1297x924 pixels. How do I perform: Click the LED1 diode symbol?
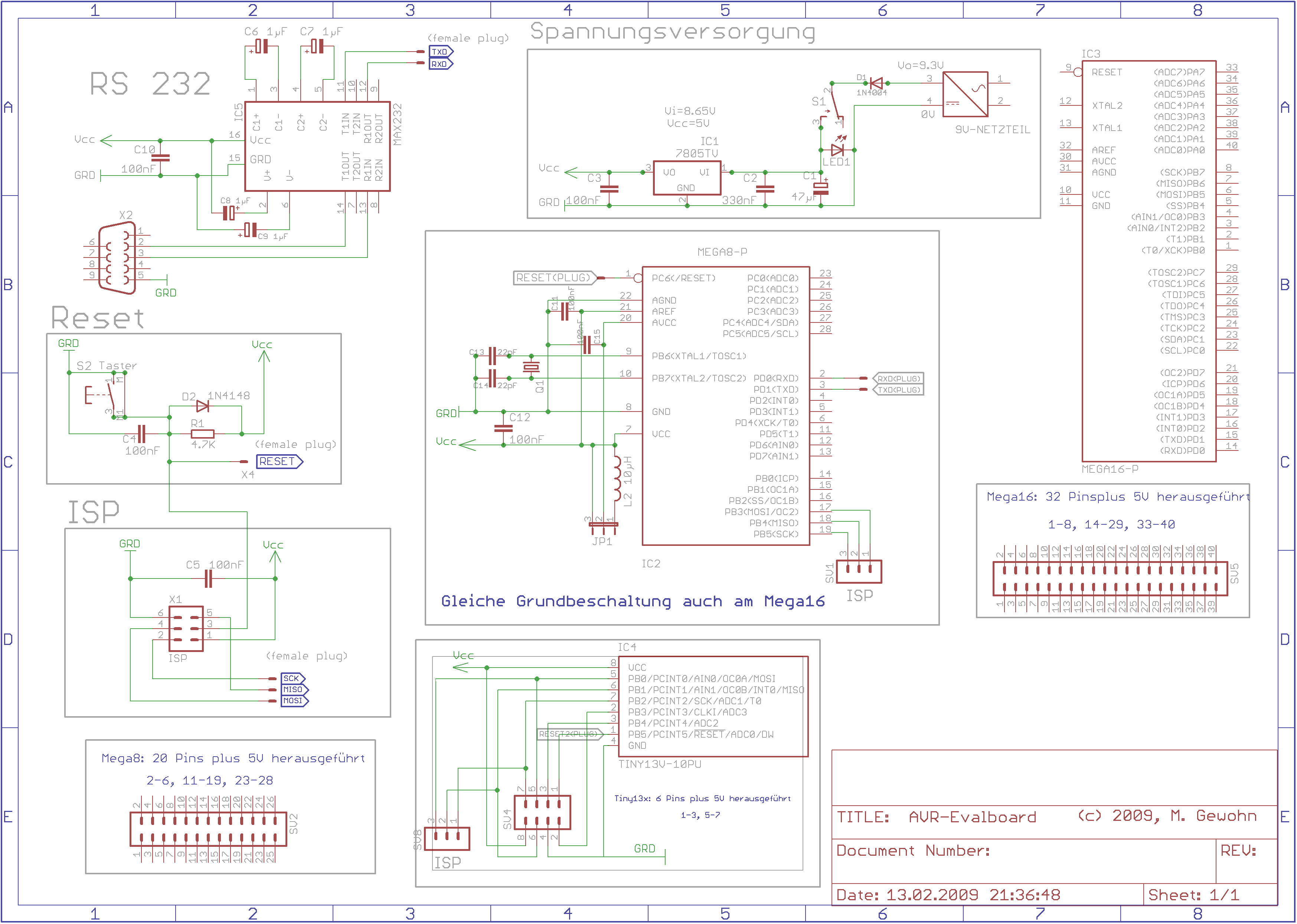click(837, 150)
